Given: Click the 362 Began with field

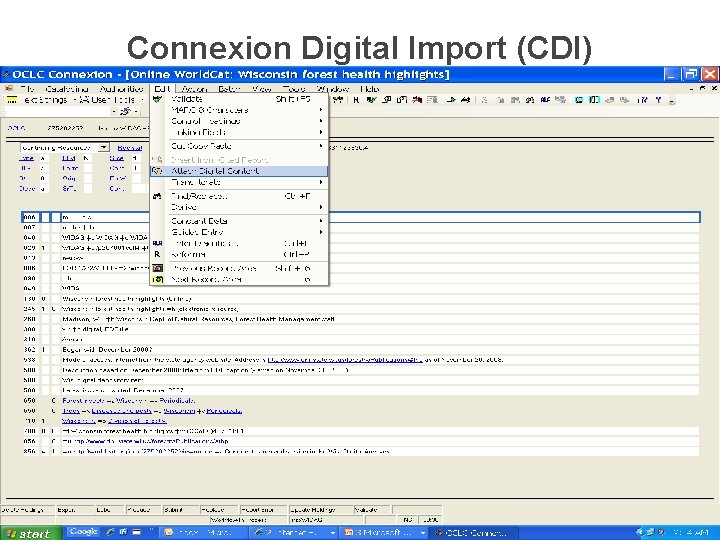Looking at the screenshot, I should tap(380, 349).
